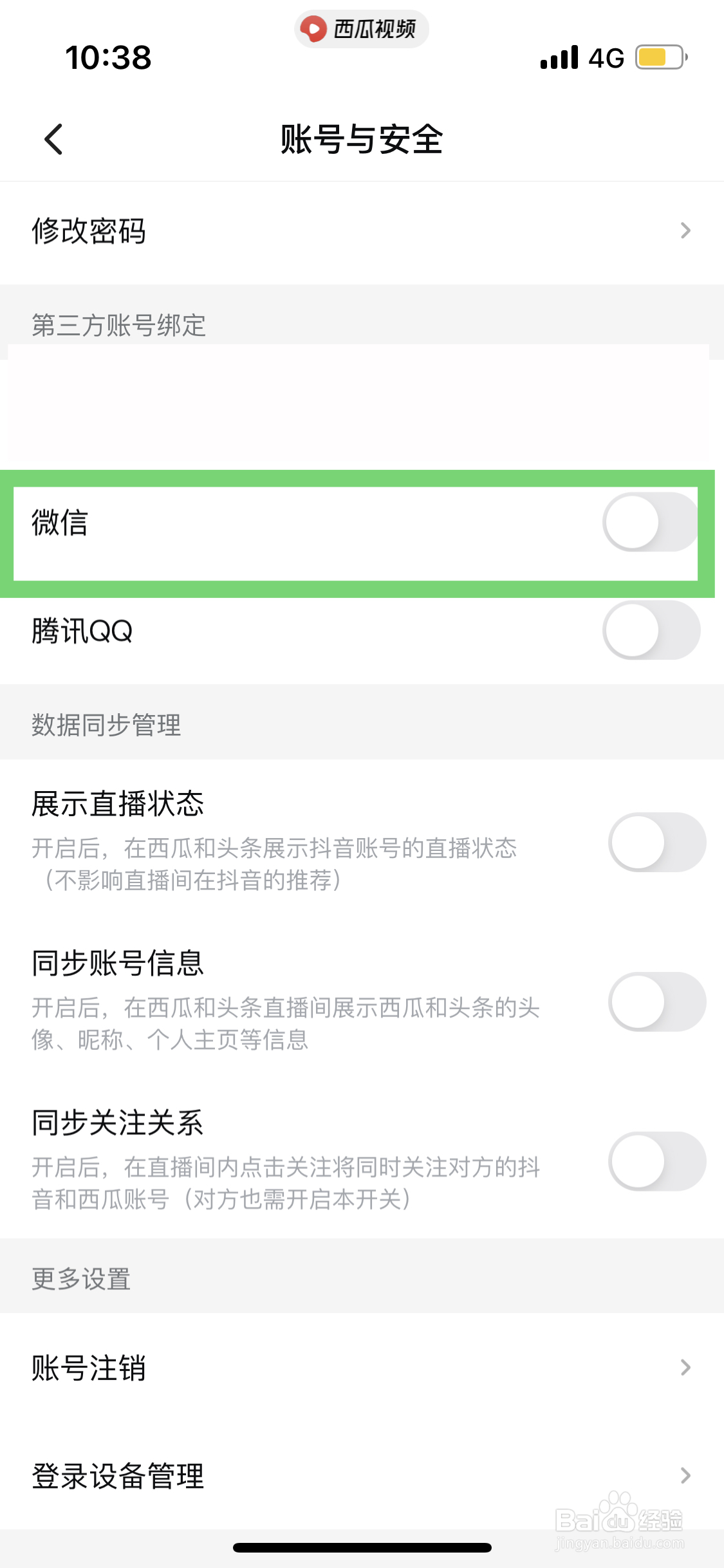The image size is (724, 1568).
Task: Select the 修改密码 menu row
Action: pyautogui.click(x=322, y=230)
